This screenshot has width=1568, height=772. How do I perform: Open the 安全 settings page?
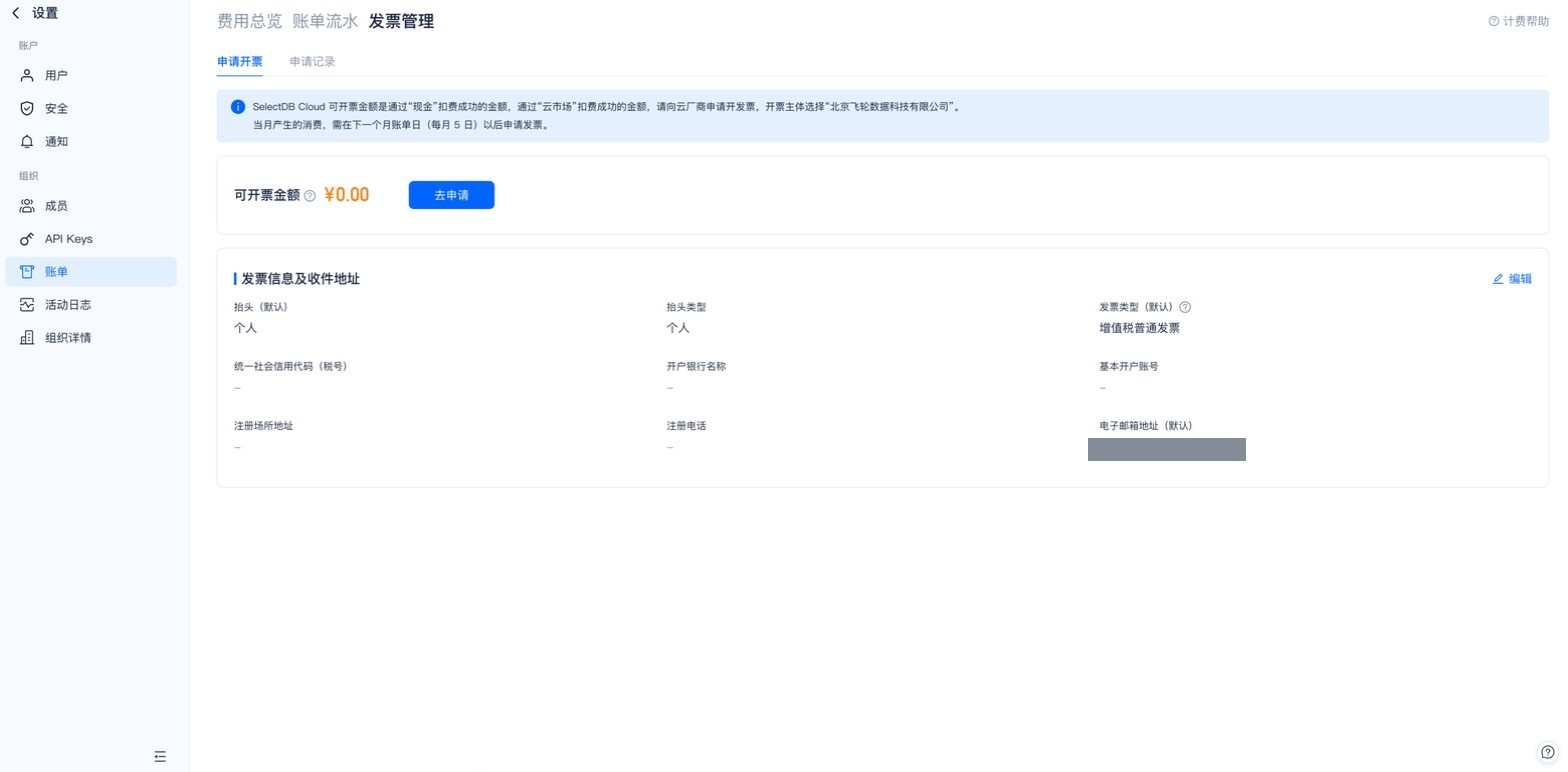tap(91, 108)
